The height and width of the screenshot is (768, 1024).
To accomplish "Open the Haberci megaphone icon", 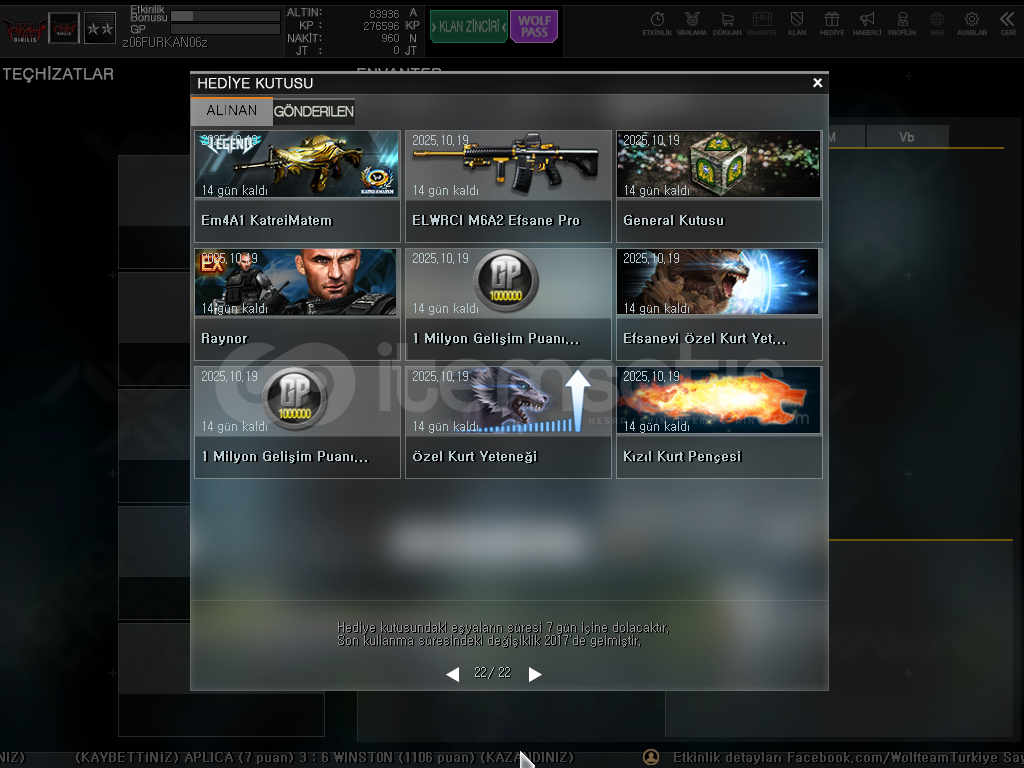I will pyautogui.click(x=867, y=23).
